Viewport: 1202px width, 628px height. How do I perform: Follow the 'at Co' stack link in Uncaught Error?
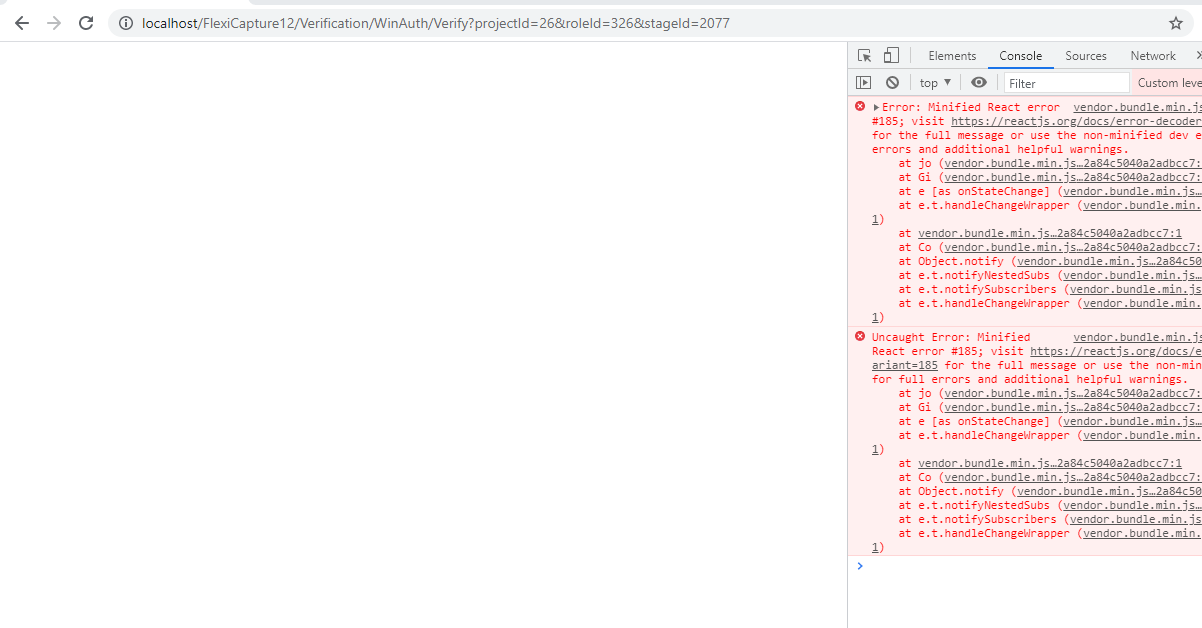coord(1072,477)
